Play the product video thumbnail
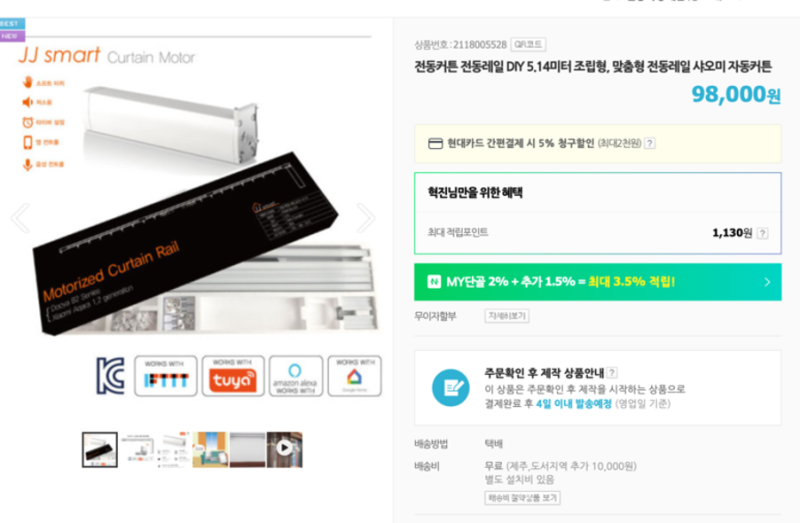The image size is (800, 523). click(x=285, y=449)
